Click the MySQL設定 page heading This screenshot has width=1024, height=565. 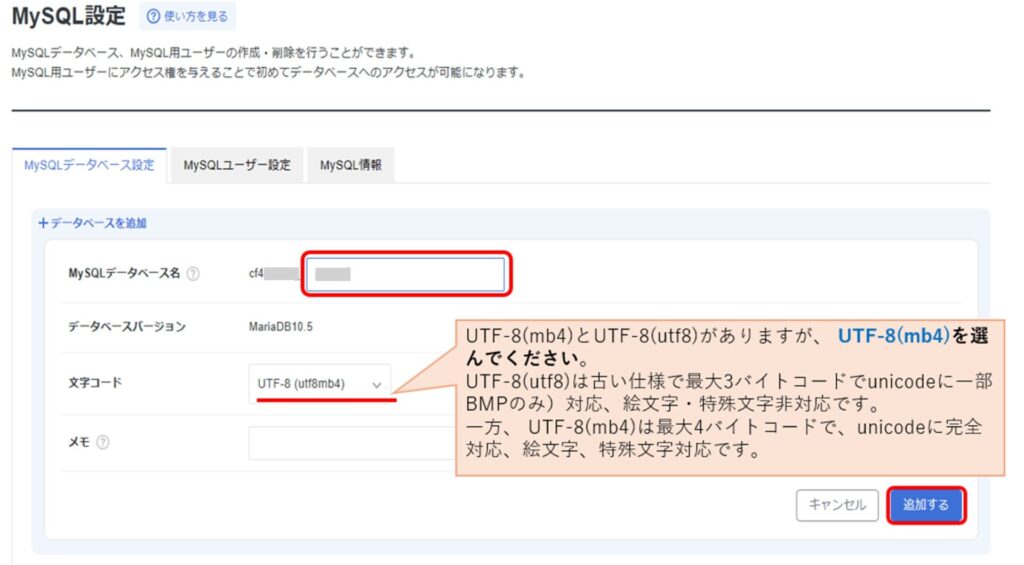[69, 16]
